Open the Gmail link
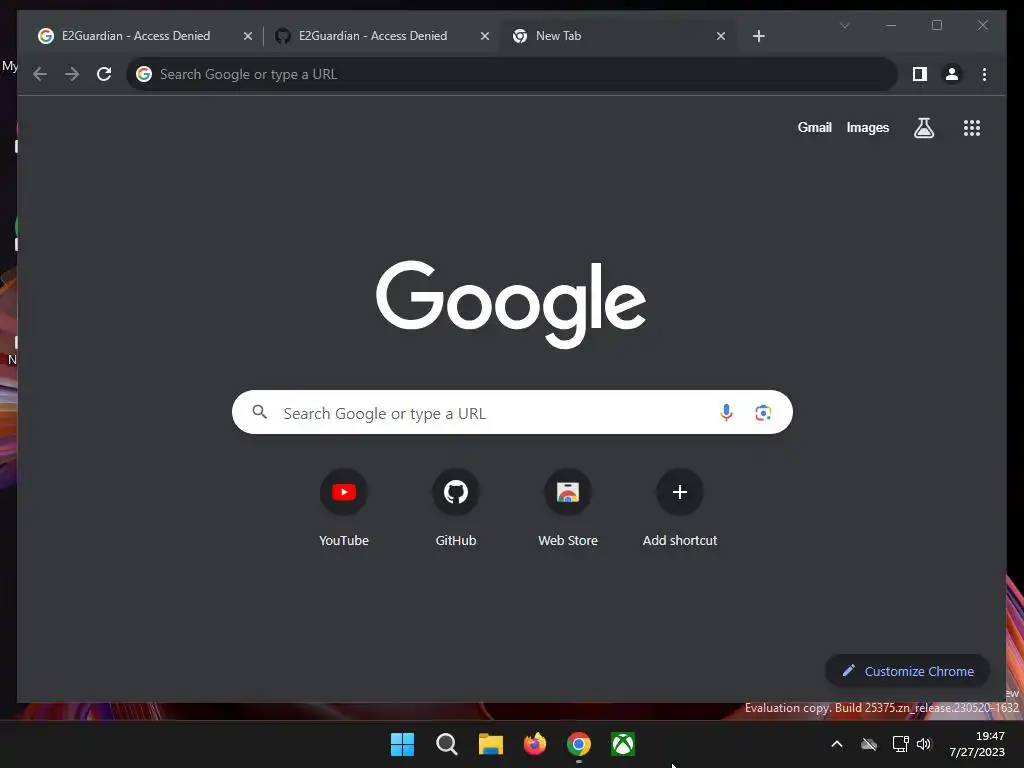The width and height of the screenshot is (1024, 768). point(814,128)
